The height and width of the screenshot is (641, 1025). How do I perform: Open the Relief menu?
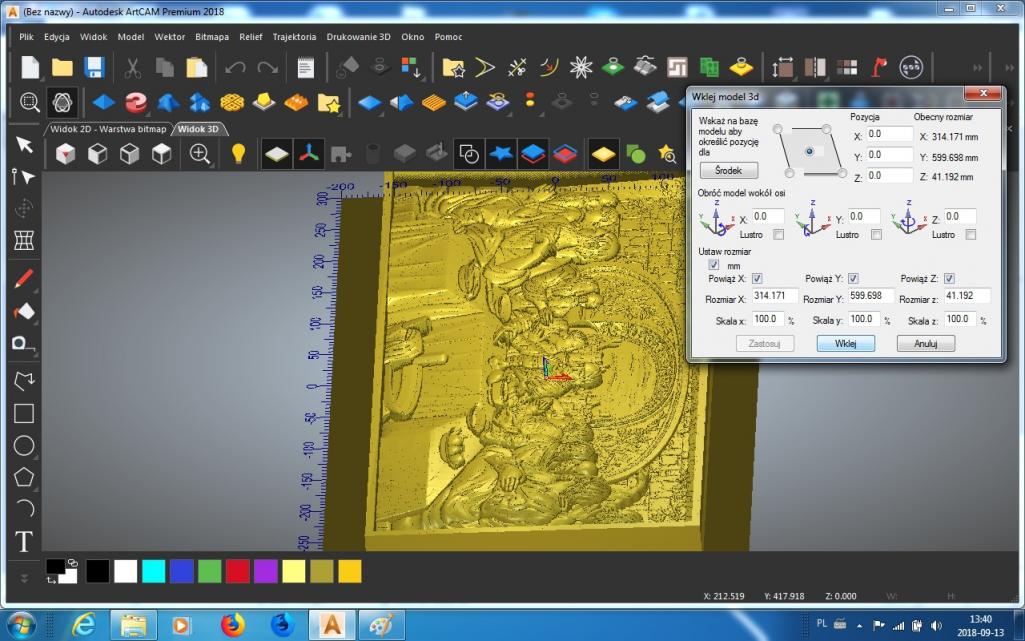click(250, 37)
